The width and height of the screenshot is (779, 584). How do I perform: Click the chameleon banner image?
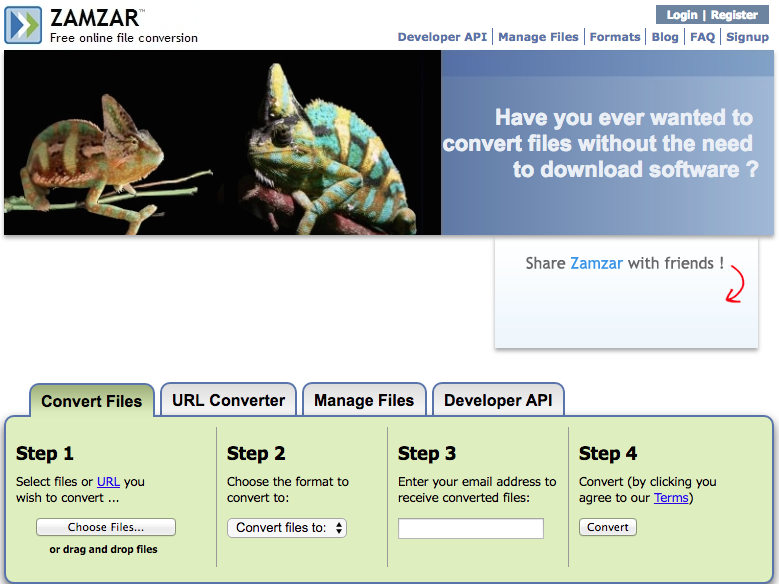pyautogui.click(x=223, y=143)
